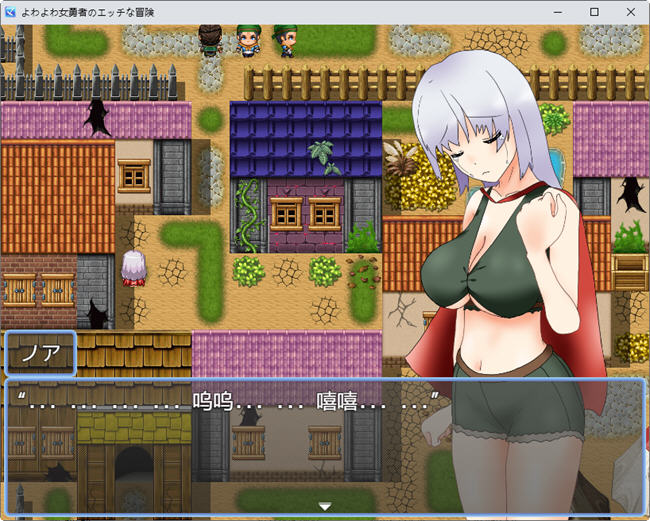Click the left window of the purple house
The width and height of the screenshot is (650, 521).
click(286, 212)
